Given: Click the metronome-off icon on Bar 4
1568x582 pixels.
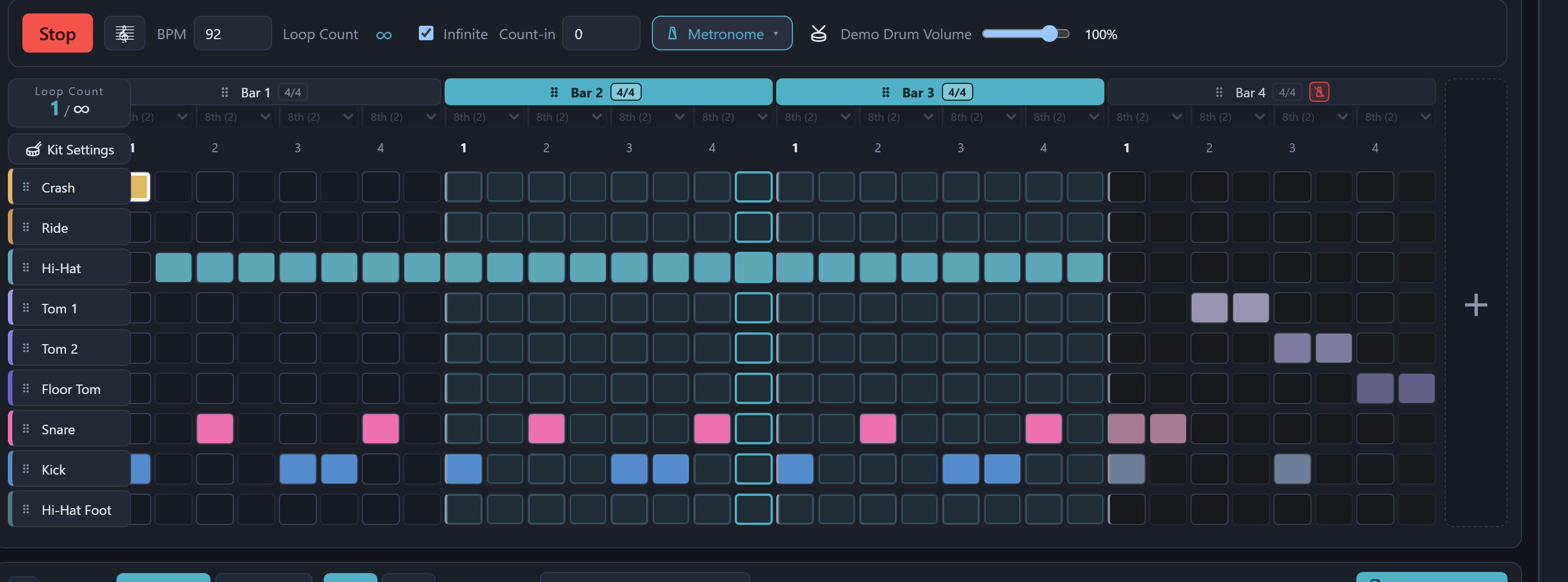Looking at the screenshot, I should pyautogui.click(x=1319, y=92).
